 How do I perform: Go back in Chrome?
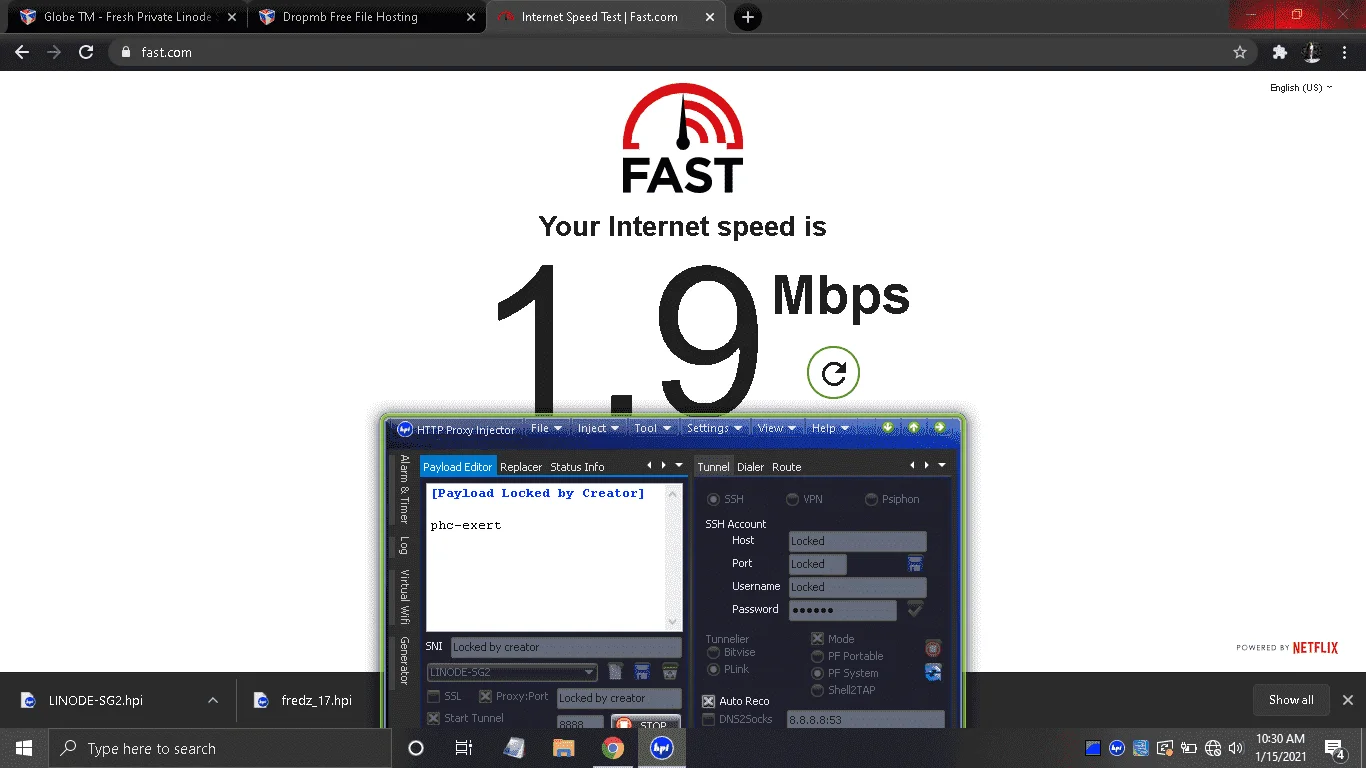click(x=22, y=52)
